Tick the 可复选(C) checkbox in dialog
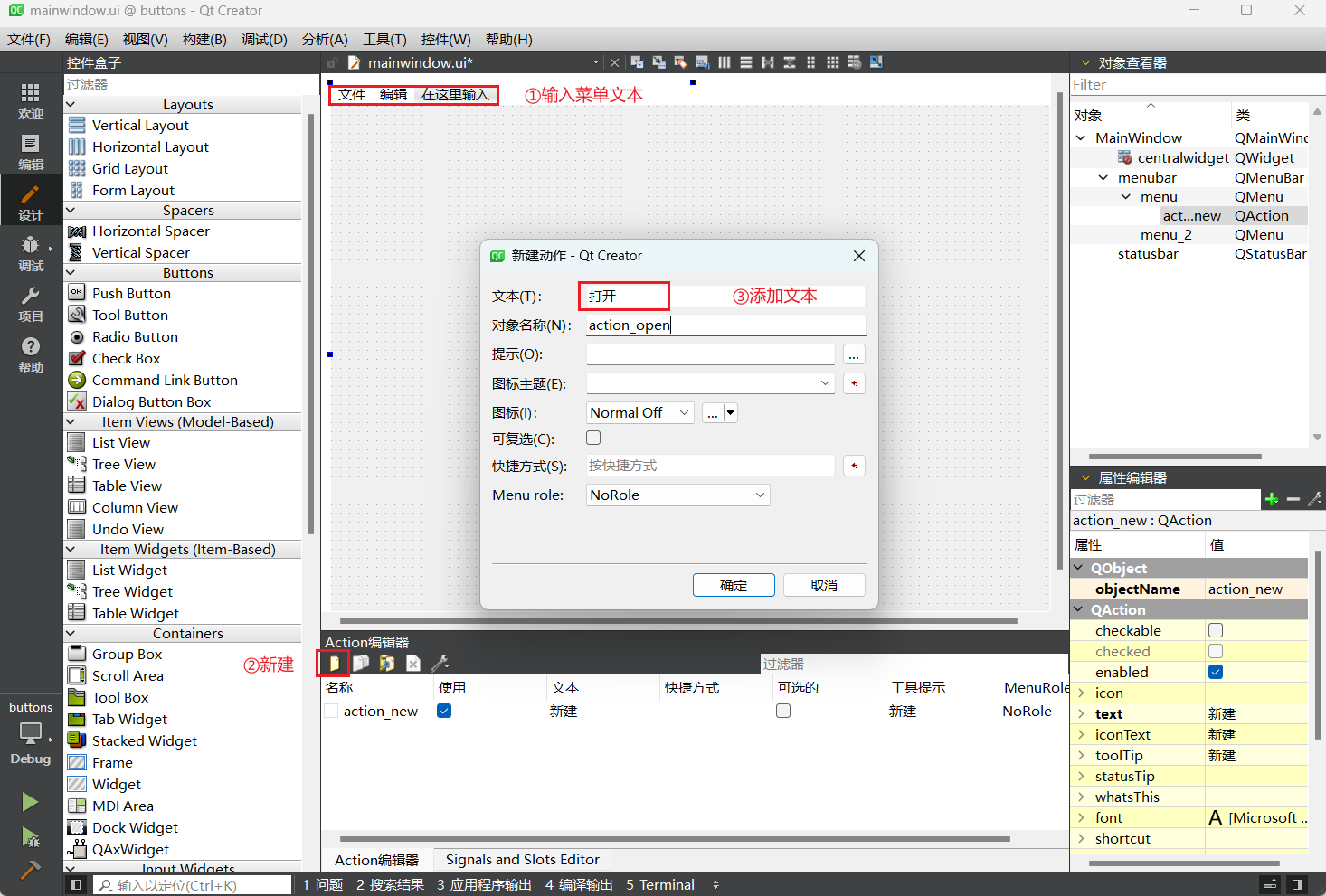This screenshot has height=896, width=1326. coord(593,439)
